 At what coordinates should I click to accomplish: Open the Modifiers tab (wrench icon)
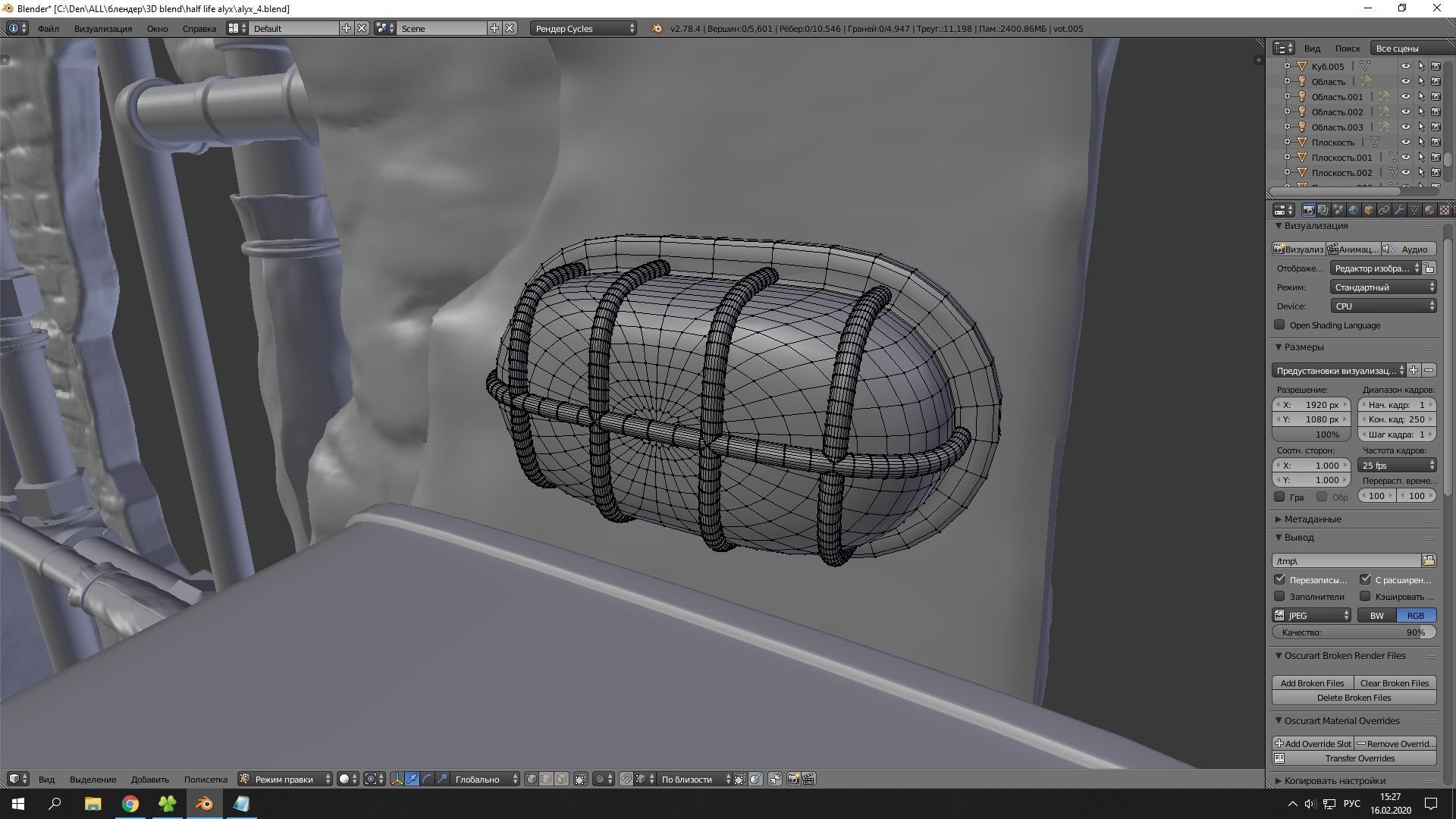click(x=1399, y=210)
